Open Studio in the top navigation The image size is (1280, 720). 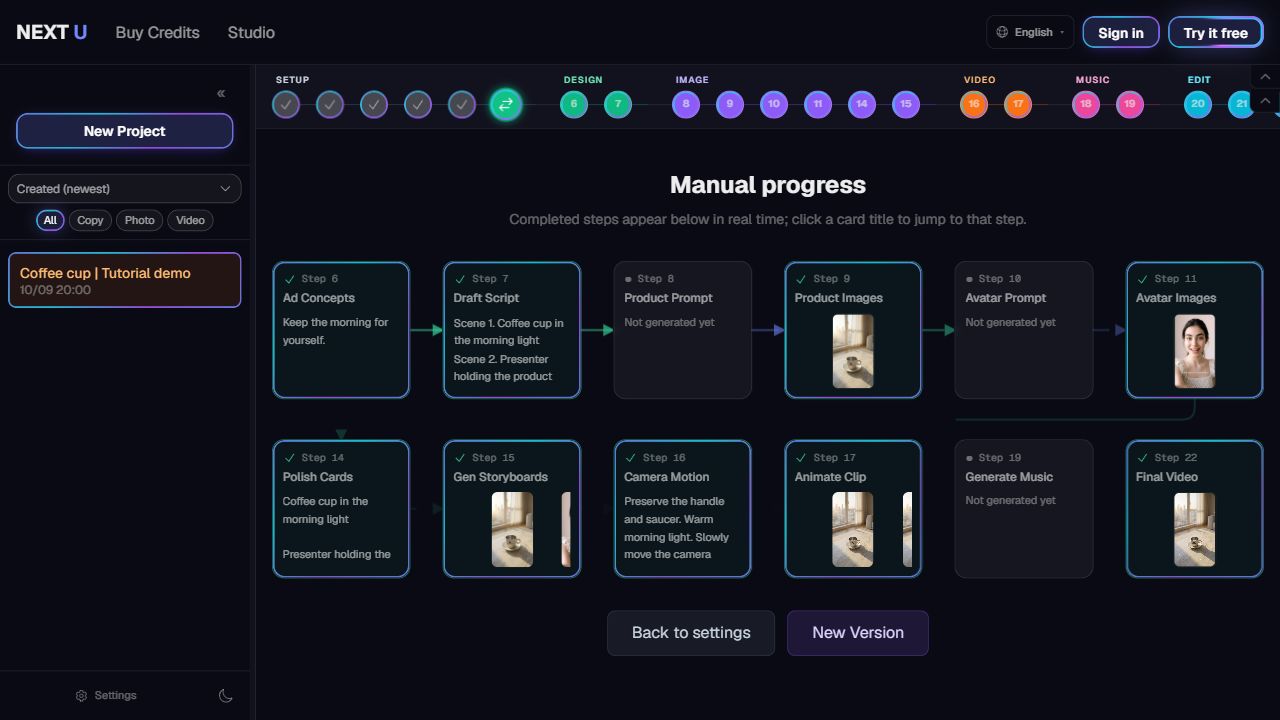[x=251, y=32]
